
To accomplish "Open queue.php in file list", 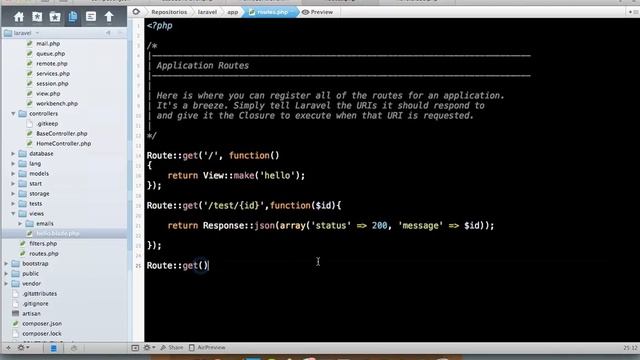I will tap(51, 53).
